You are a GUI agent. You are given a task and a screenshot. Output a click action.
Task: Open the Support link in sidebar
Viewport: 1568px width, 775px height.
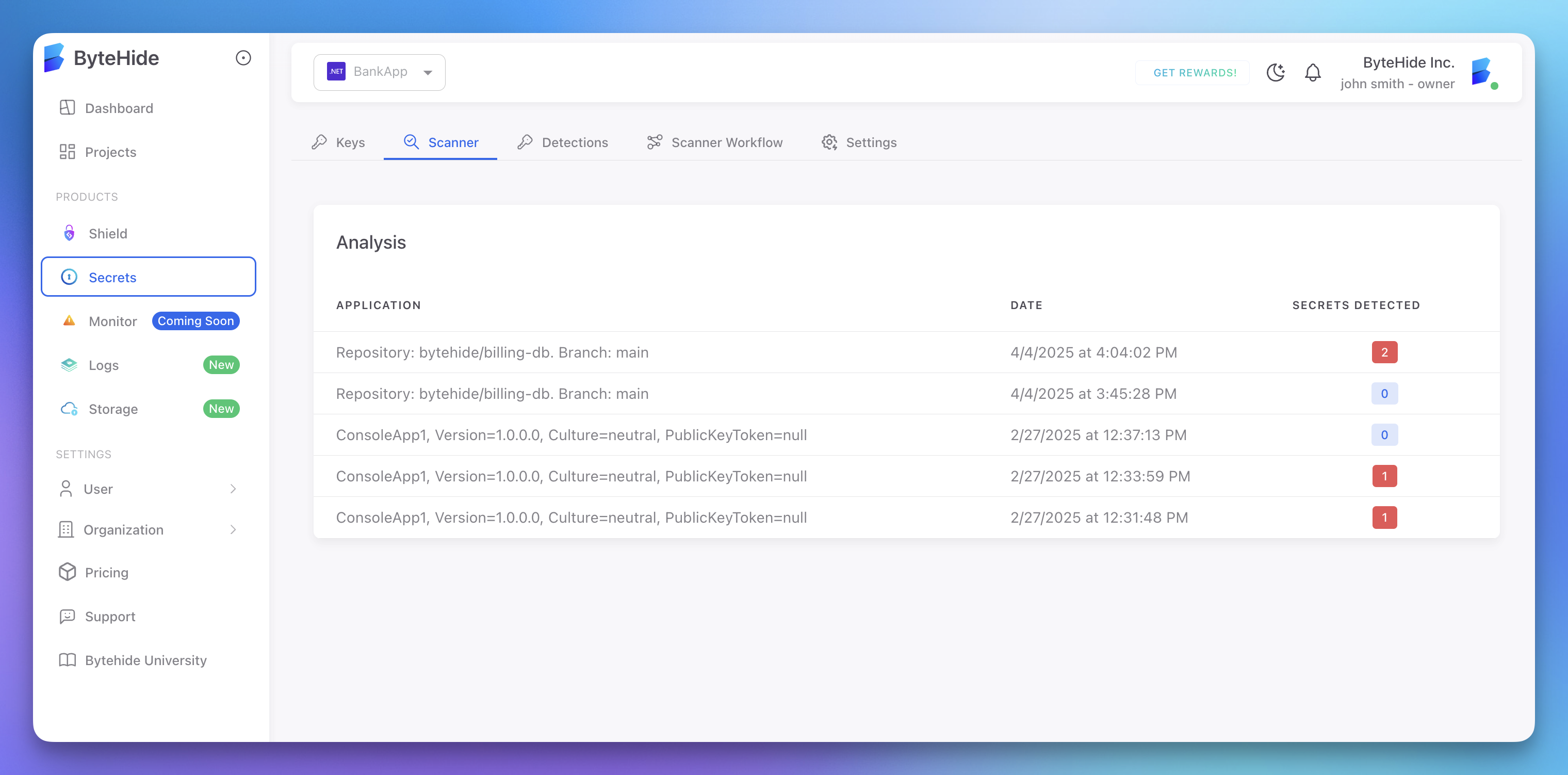(109, 616)
